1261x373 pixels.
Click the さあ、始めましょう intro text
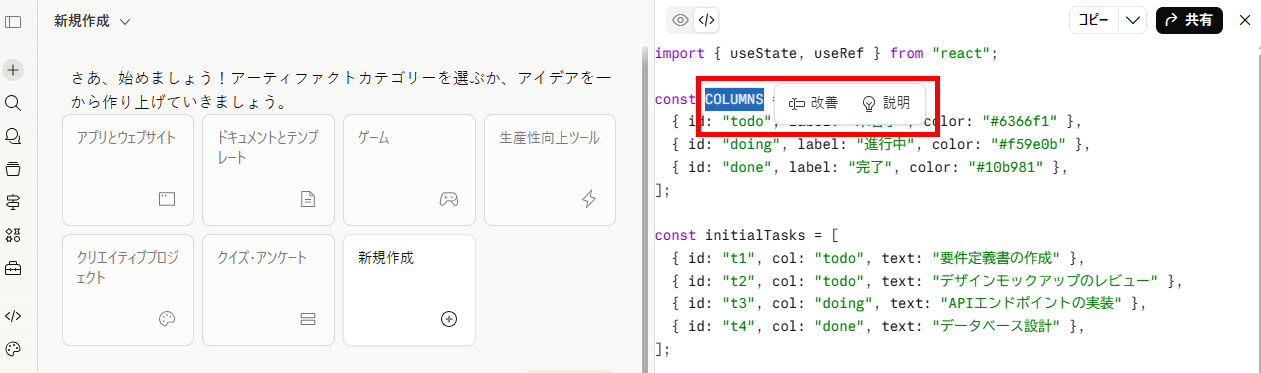[x=342, y=90]
